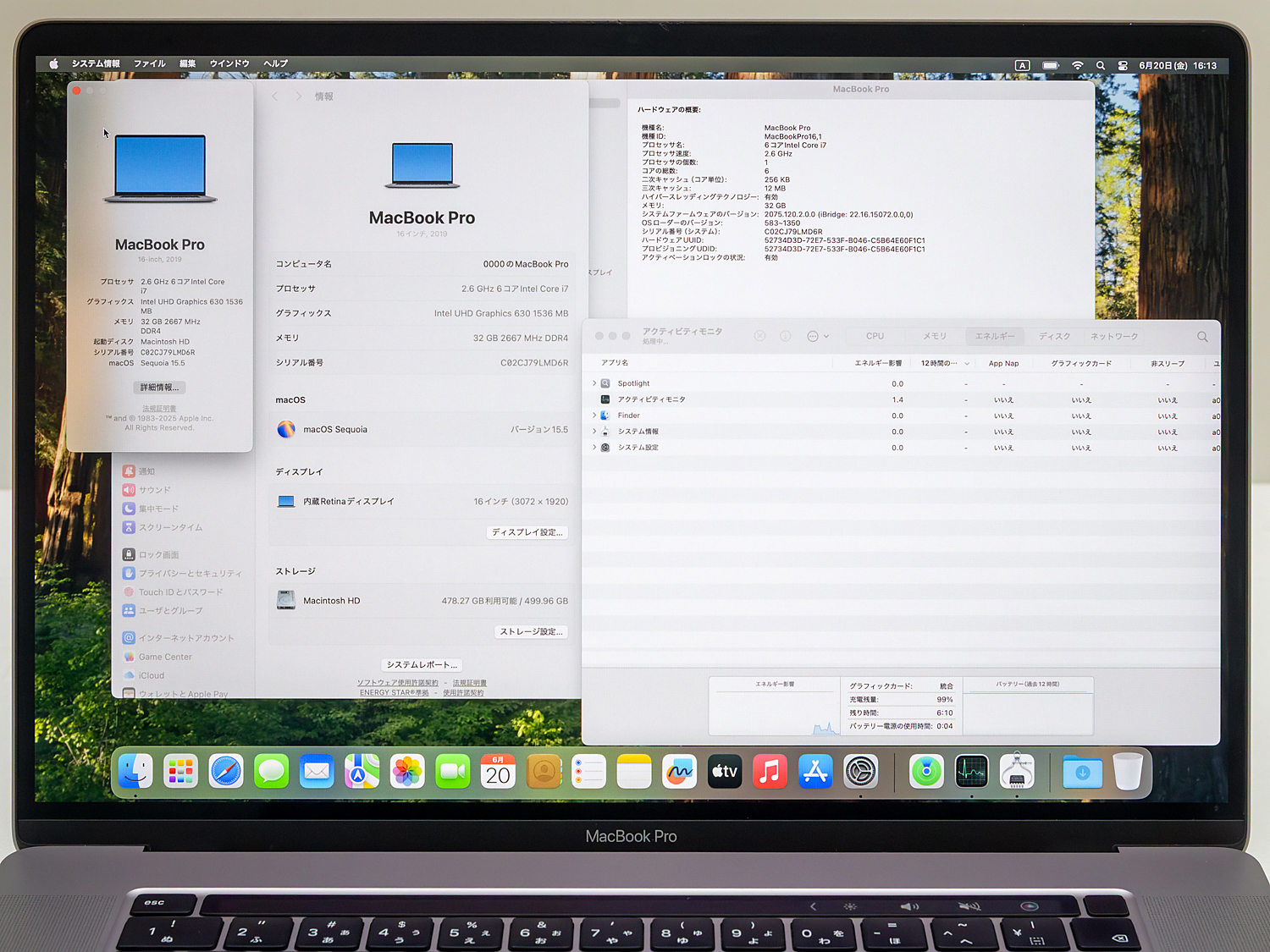Open System Settings gear in the Dock
Image resolution: width=1270 pixels, height=952 pixels.
click(861, 771)
